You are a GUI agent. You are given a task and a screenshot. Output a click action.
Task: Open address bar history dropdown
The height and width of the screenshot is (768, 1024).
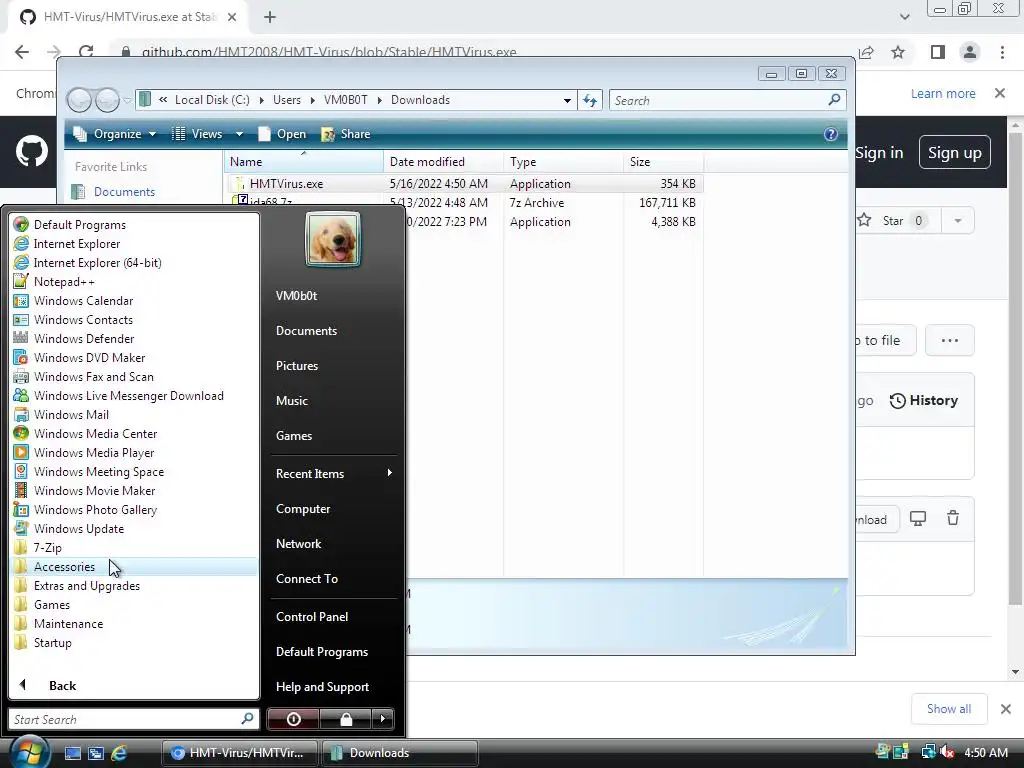(x=567, y=100)
